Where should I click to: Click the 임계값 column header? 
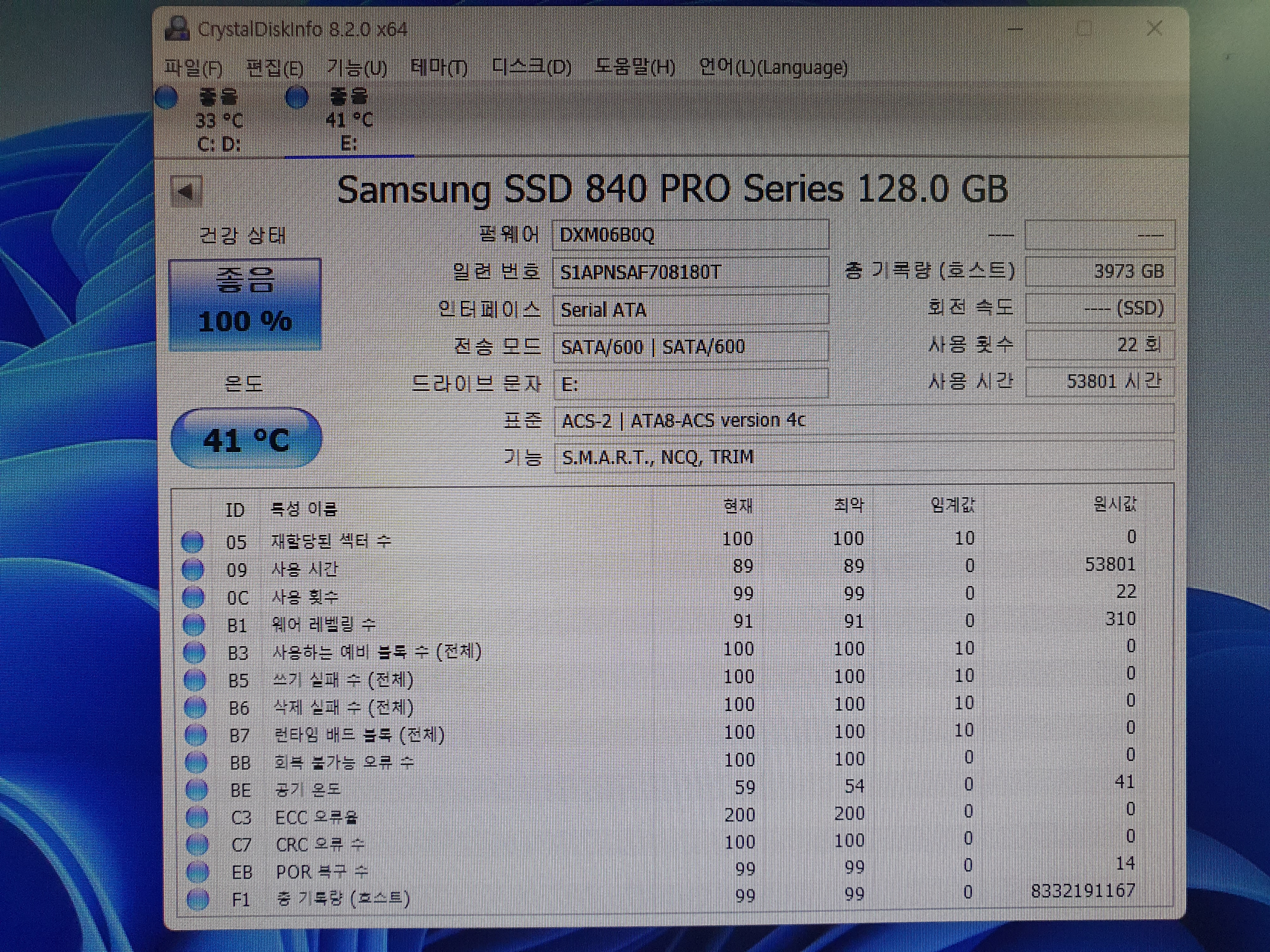tap(953, 504)
